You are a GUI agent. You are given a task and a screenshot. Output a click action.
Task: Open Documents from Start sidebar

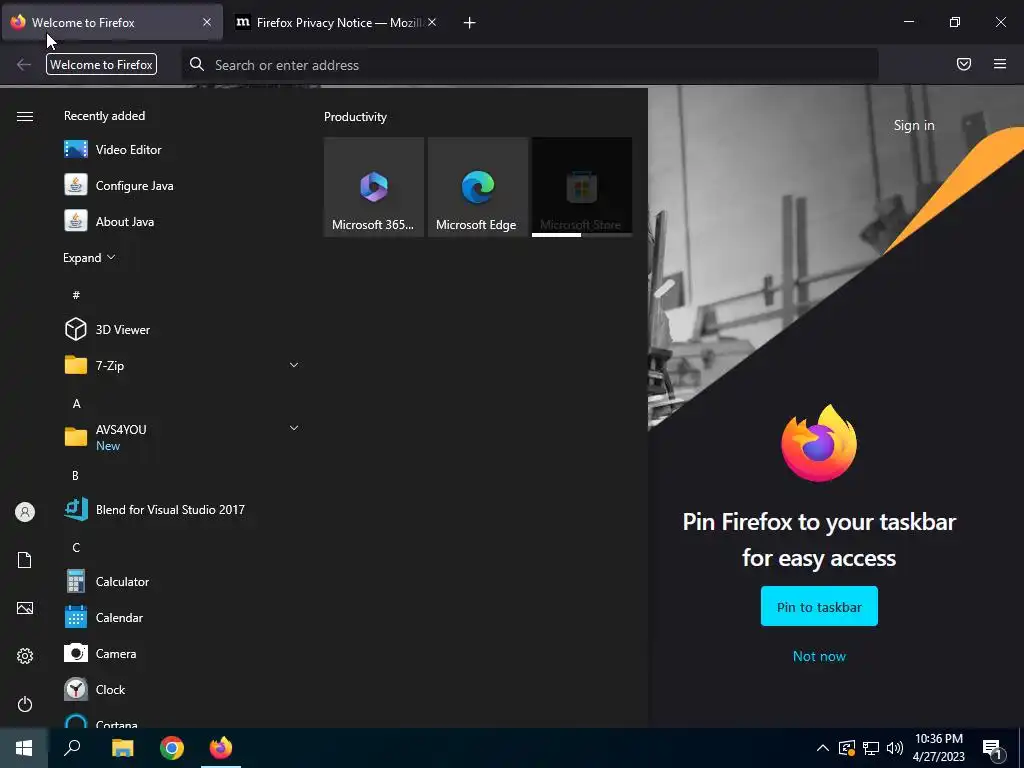(25, 560)
